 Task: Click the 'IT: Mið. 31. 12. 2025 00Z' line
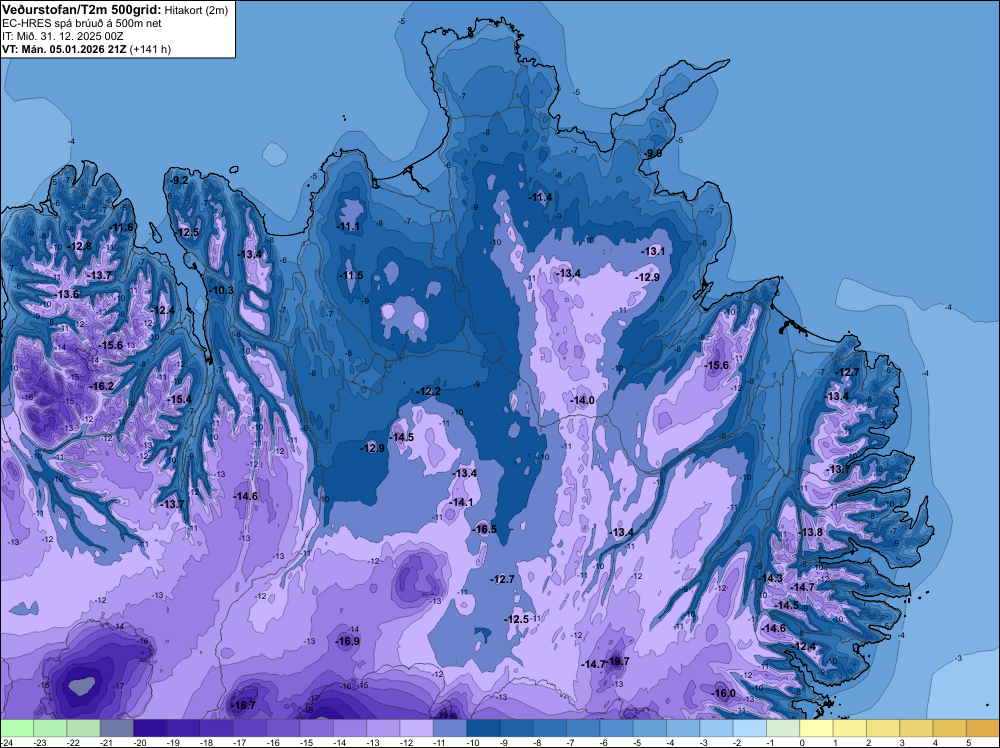click(62, 36)
